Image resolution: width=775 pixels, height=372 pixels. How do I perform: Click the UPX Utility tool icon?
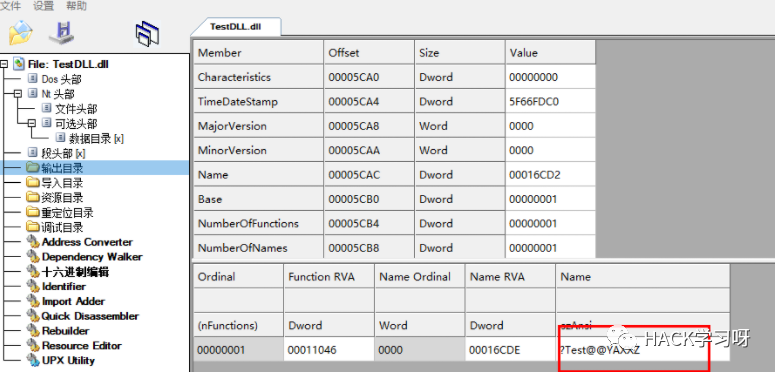click(x=33, y=361)
